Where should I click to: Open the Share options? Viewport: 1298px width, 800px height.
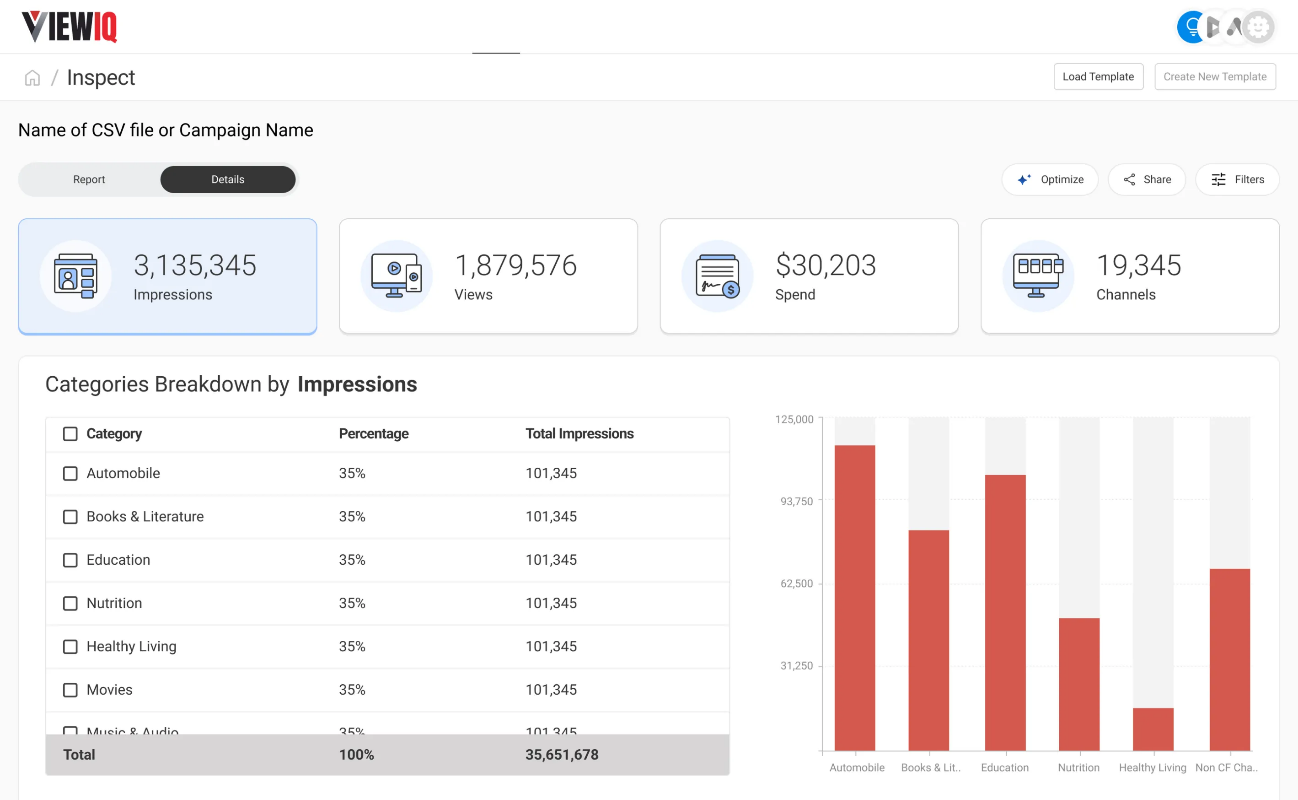coord(1146,180)
